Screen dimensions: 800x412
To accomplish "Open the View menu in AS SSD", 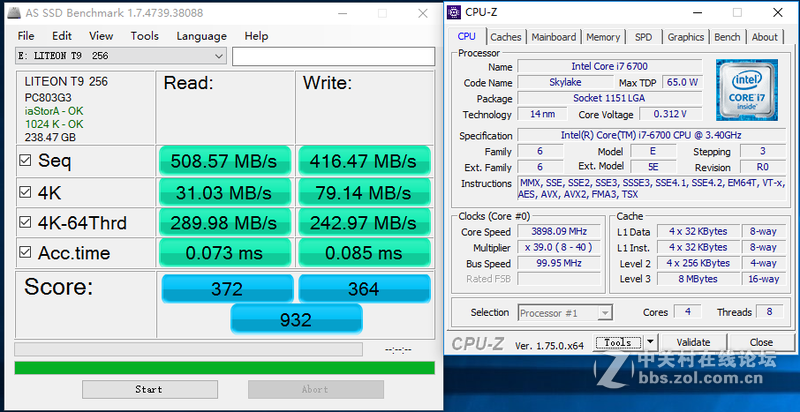I will pyautogui.click(x=99, y=36).
